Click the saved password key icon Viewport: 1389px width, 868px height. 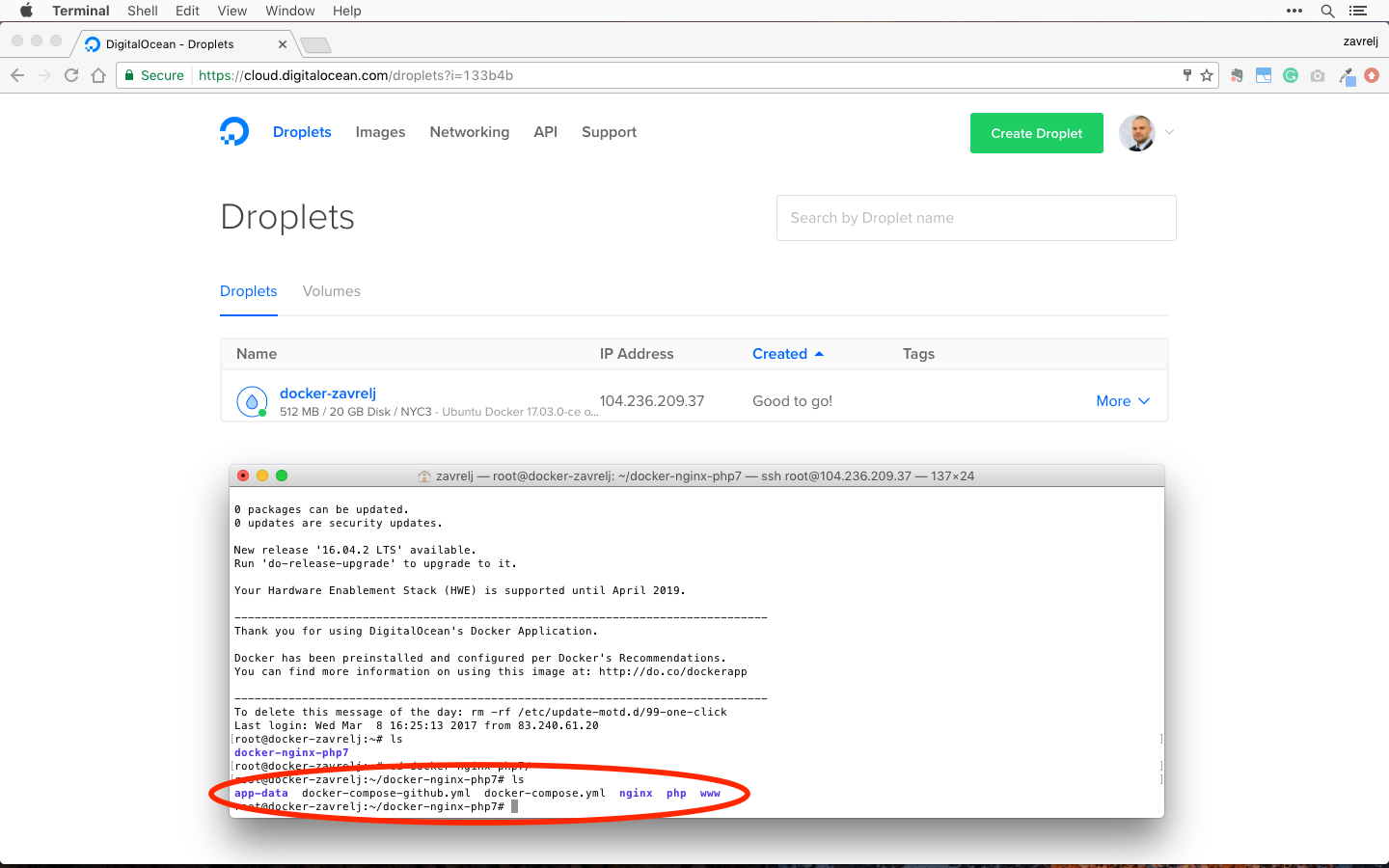[x=1187, y=75]
